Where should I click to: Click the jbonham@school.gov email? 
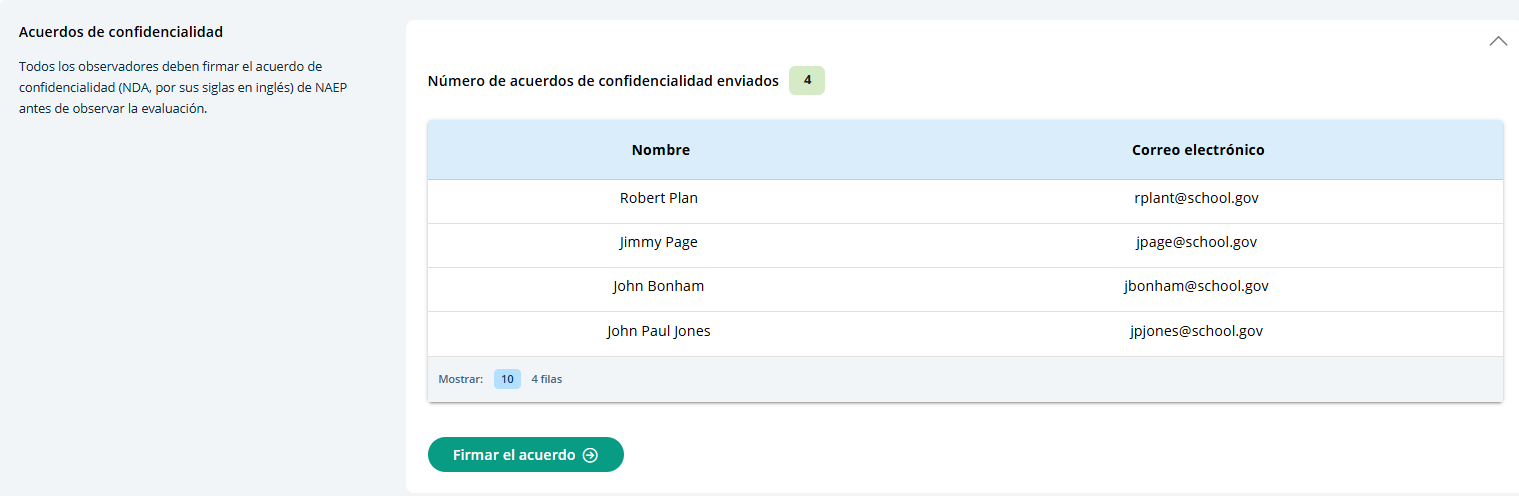[1196, 286]
